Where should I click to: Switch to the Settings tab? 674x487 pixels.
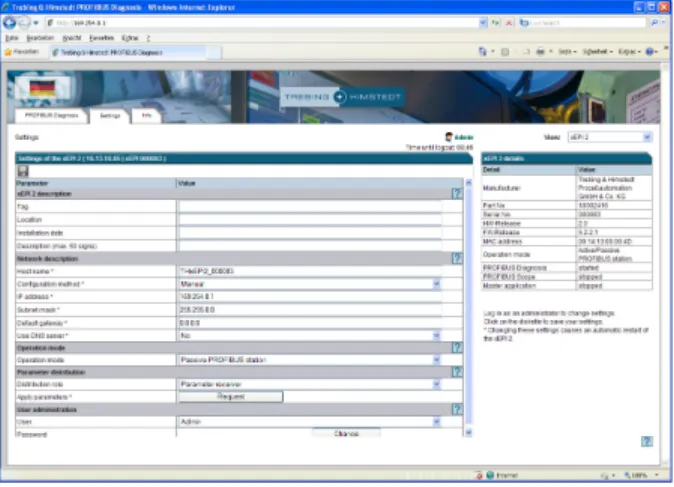pos(110,116)
